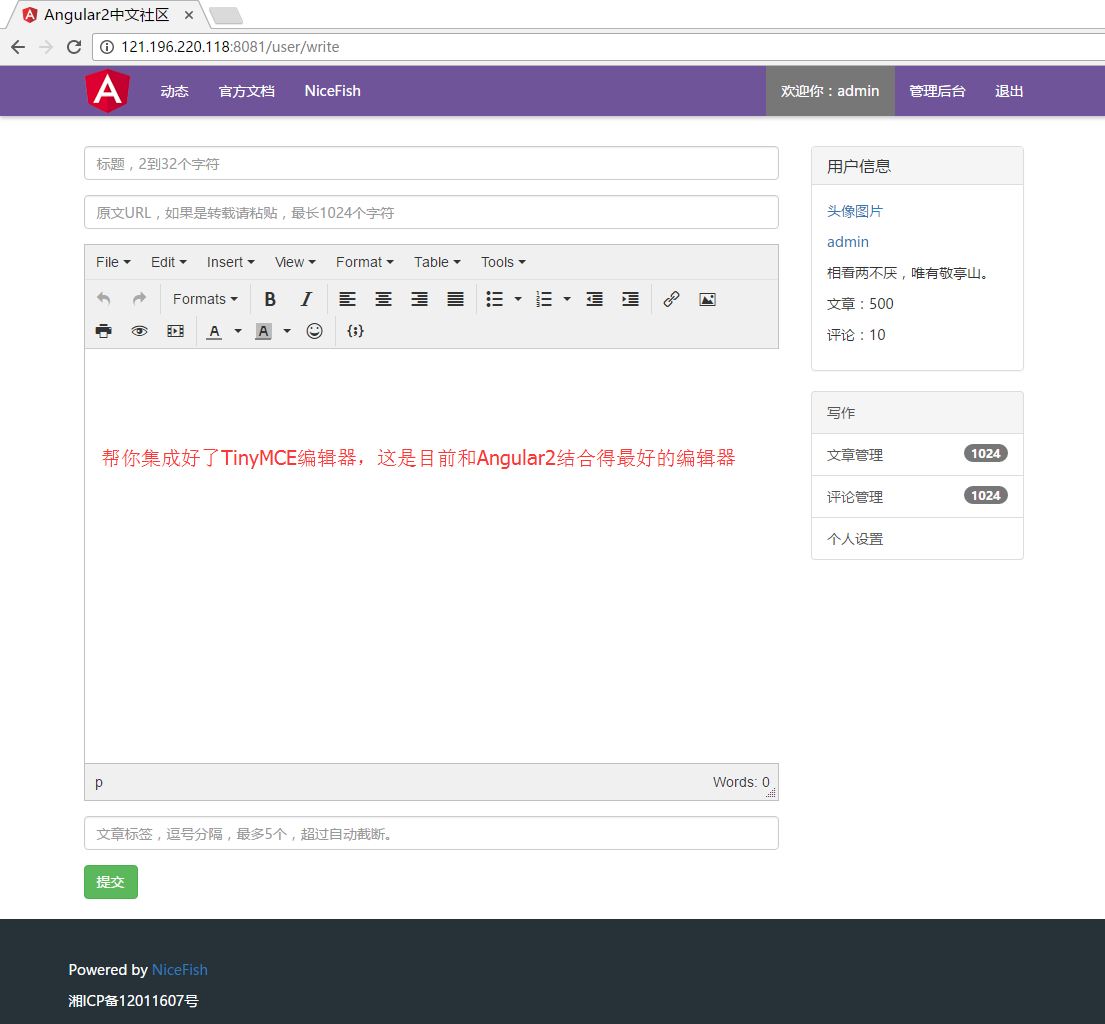Open 个人设置 sidebar item

[917, 538]
